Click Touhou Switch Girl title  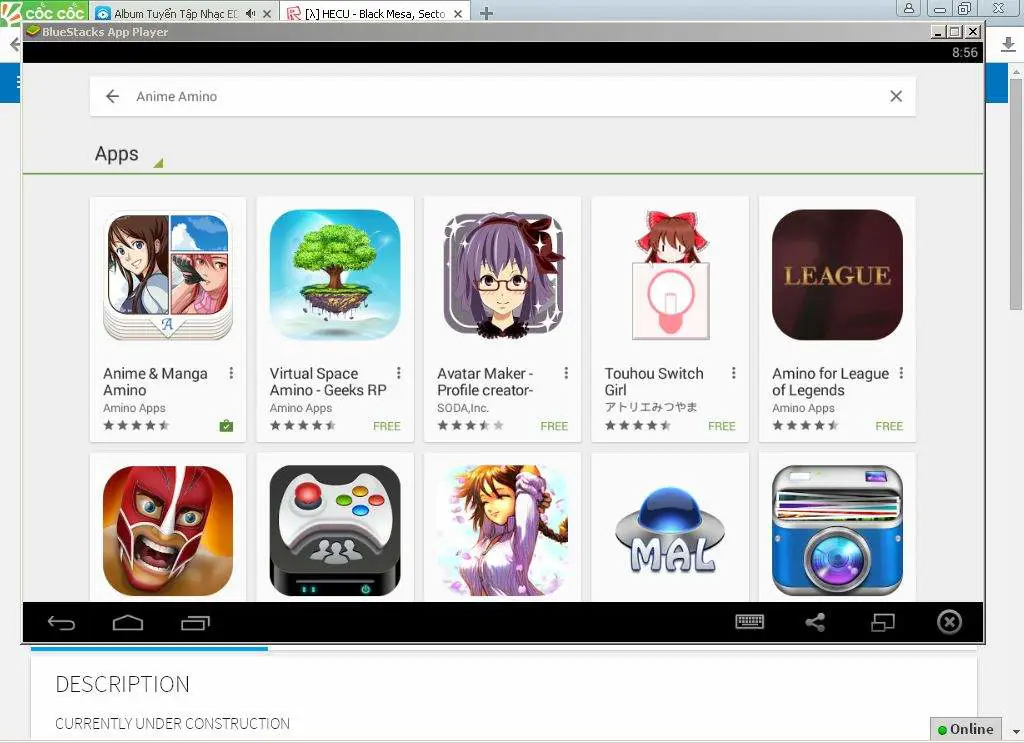tap(654, 381)
